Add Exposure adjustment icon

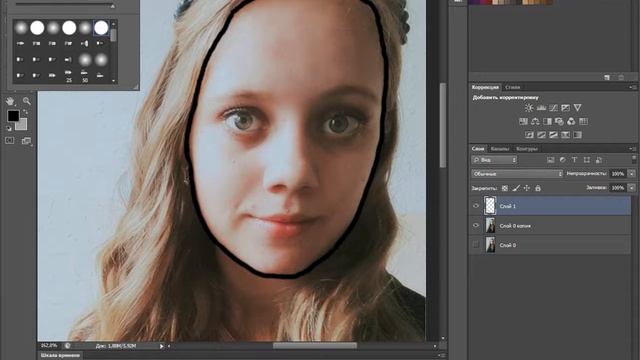565,108
